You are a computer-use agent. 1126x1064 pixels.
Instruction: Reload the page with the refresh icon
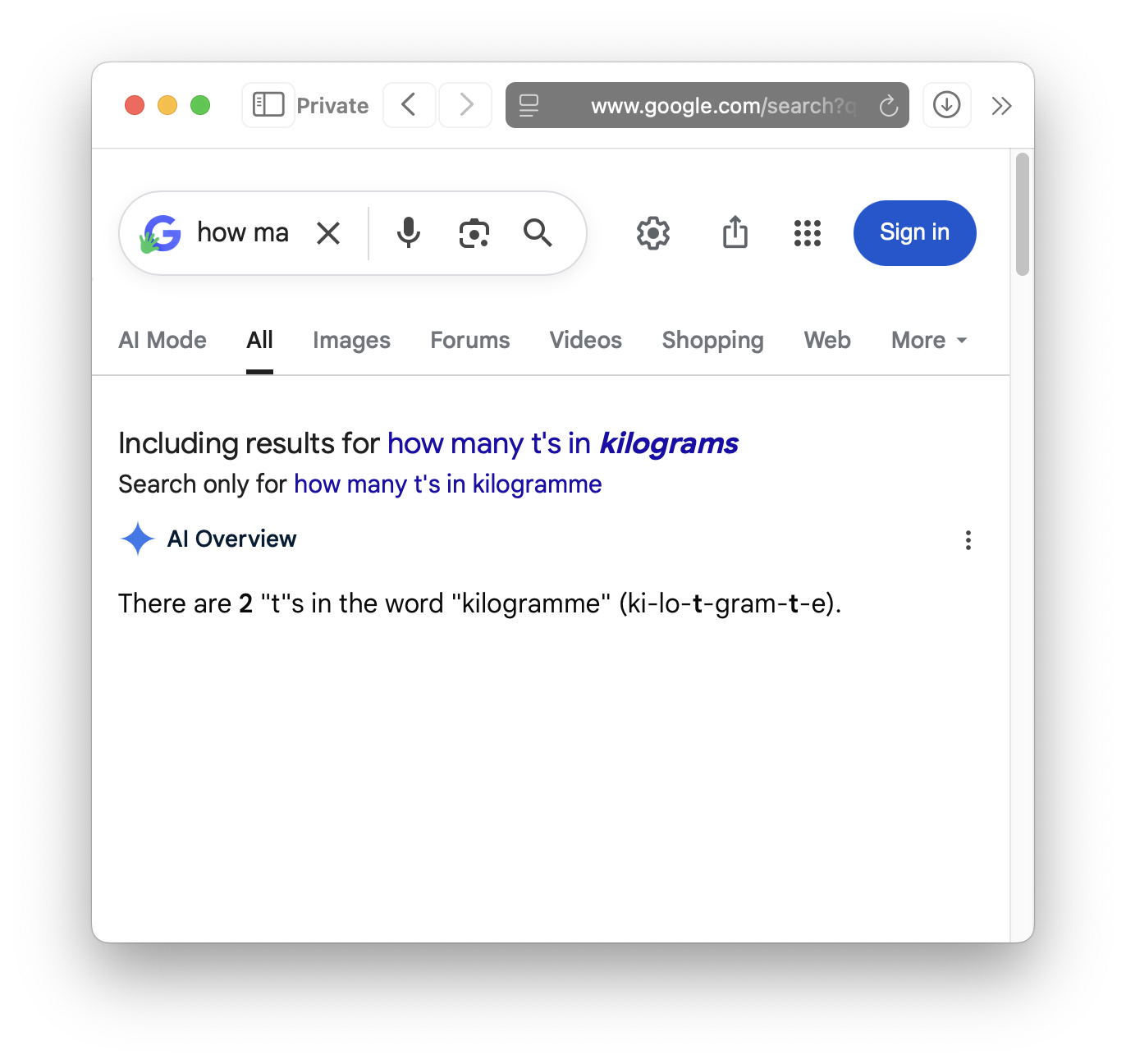(x=888, y=105)
